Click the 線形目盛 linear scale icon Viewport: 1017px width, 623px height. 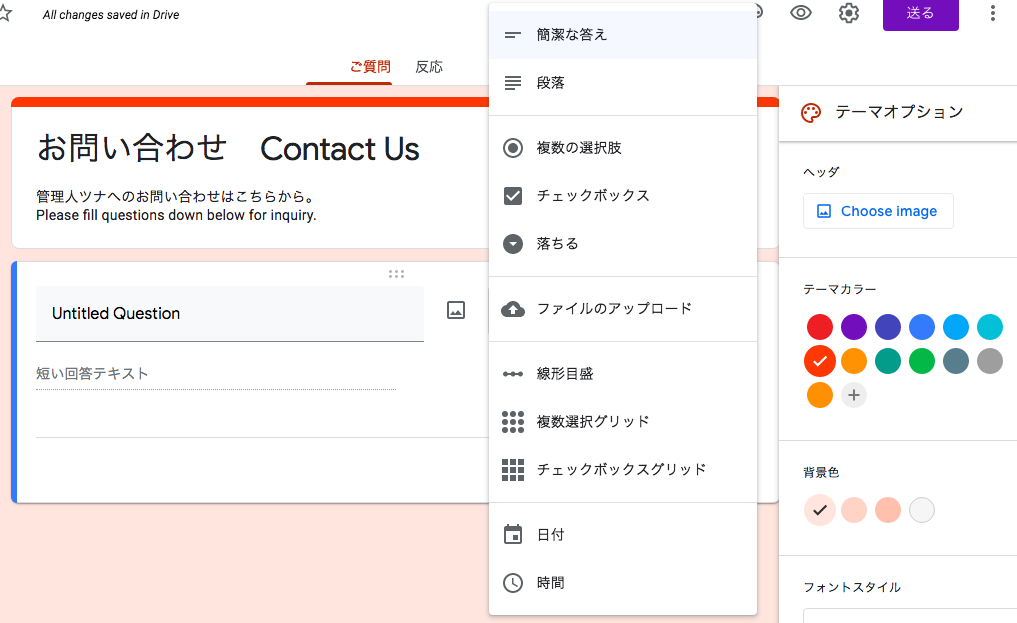pyautogui.click(x=513, y=375)
